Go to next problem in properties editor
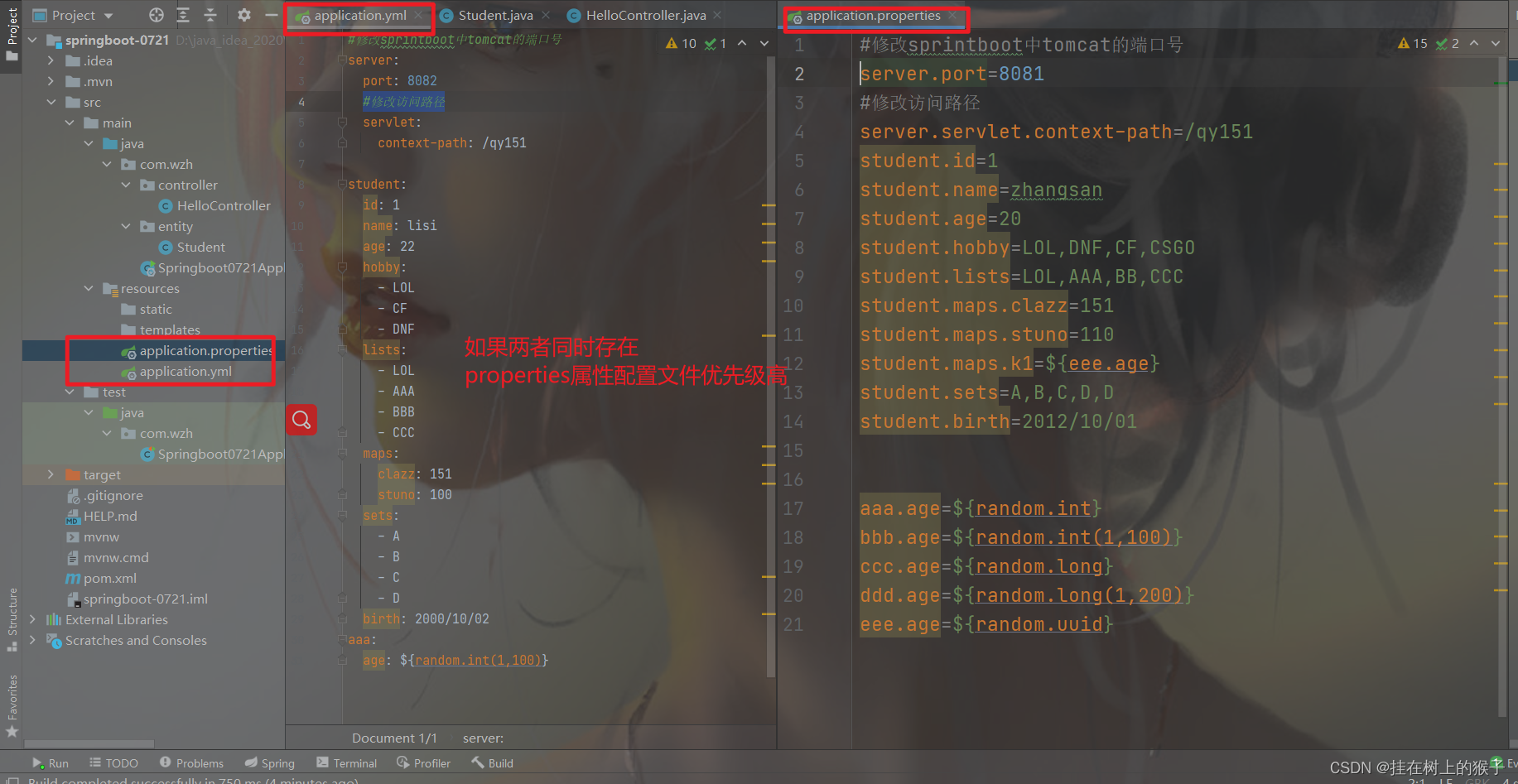1518x784 pixels. click(1496, 43)
